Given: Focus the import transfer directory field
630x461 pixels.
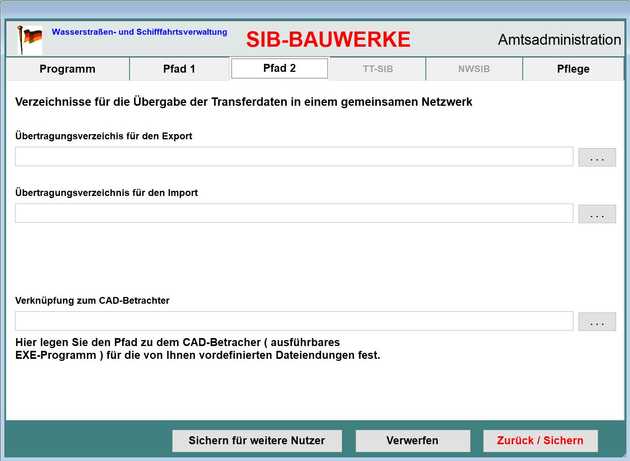Looking at the screenshot, I should (294, 213).
